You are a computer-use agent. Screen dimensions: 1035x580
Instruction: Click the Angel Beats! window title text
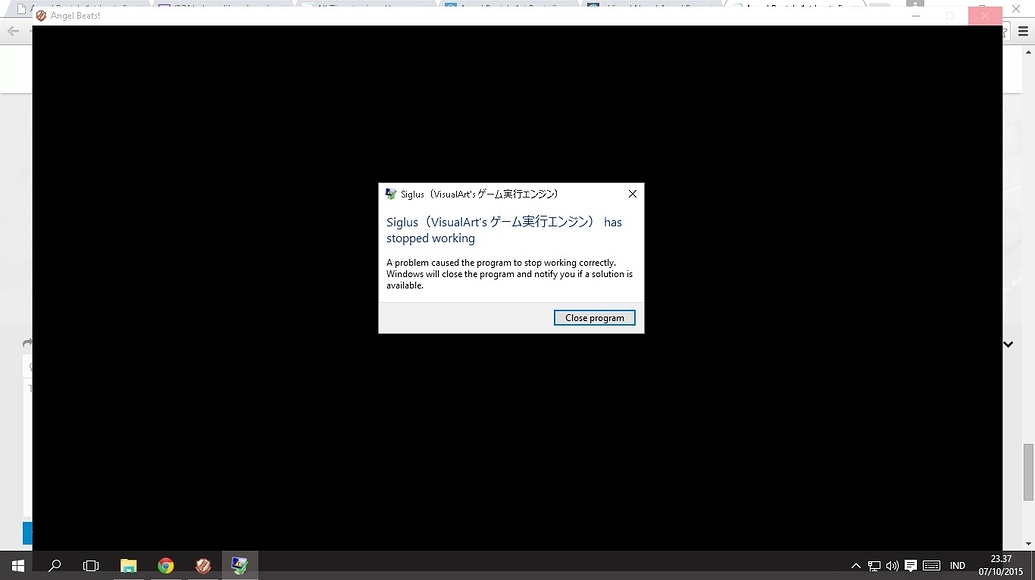75,15
